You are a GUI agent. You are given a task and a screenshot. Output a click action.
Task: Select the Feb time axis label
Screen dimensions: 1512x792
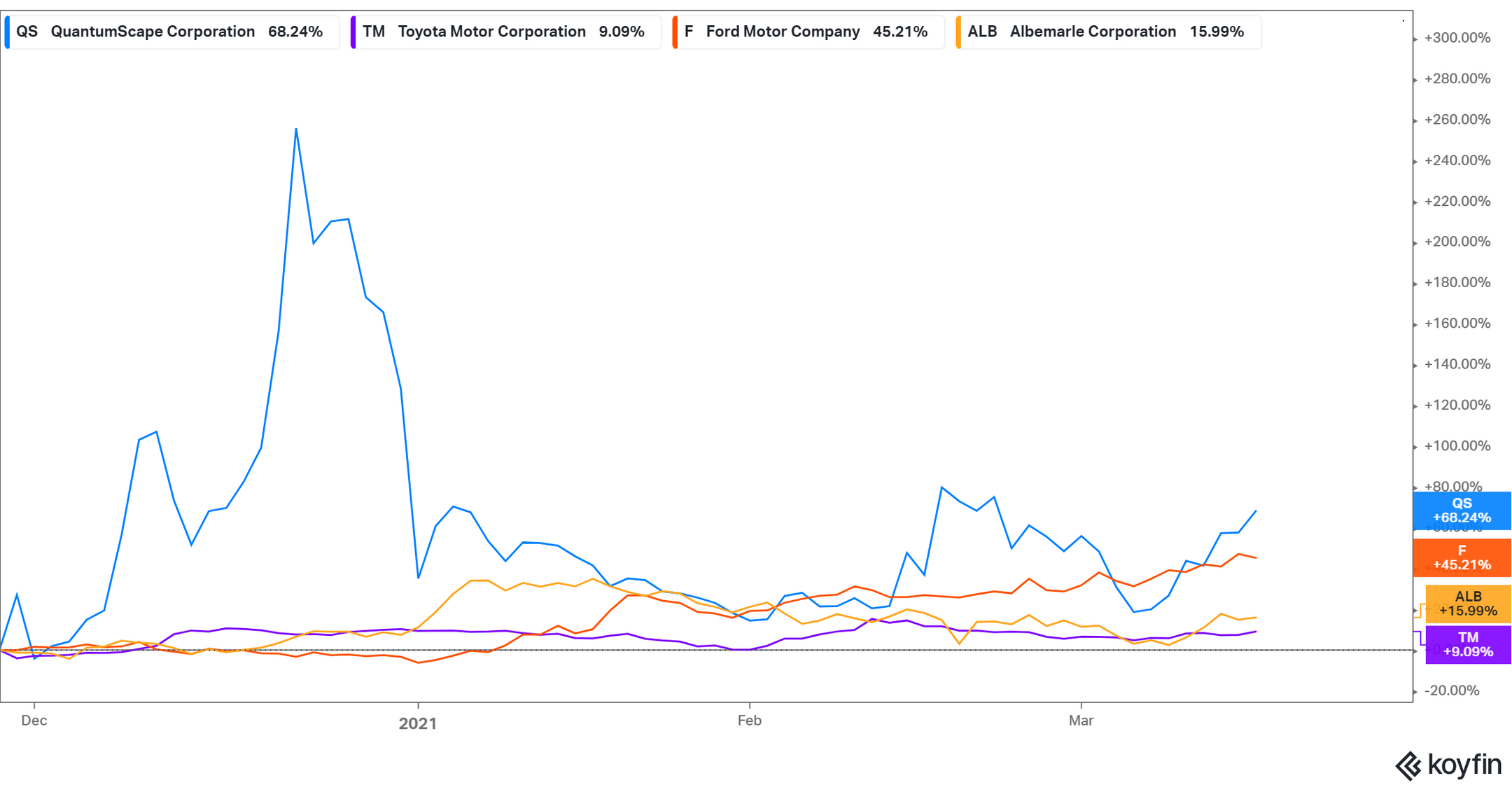pyautogui.click(x=749, y=721)
